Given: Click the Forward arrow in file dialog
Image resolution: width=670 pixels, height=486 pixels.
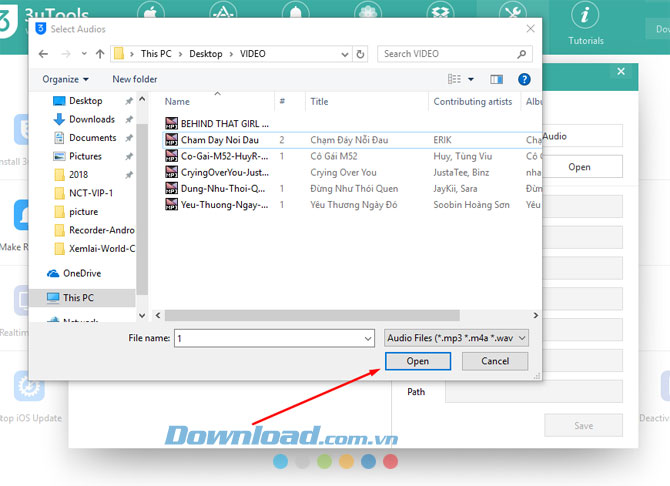Looking at the screenshot, I should point(66,54).
